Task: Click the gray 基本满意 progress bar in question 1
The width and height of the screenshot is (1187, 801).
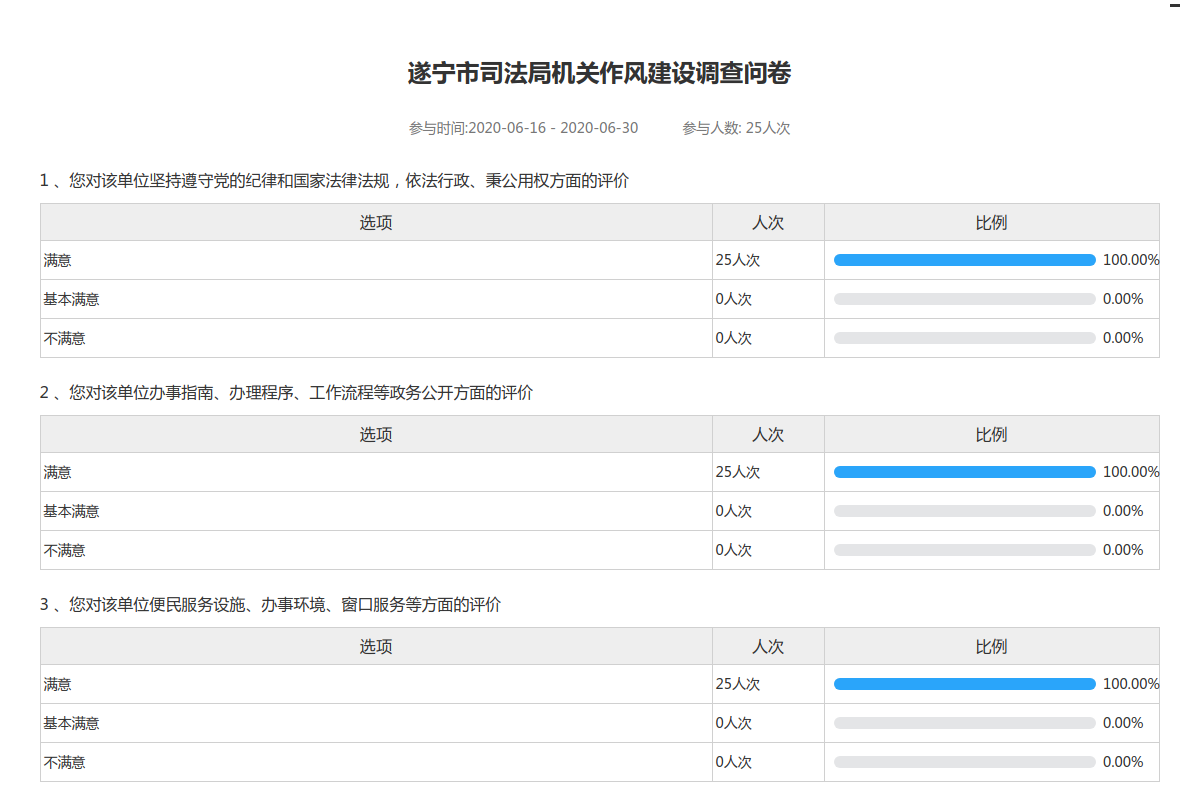Action: [964, 299]
